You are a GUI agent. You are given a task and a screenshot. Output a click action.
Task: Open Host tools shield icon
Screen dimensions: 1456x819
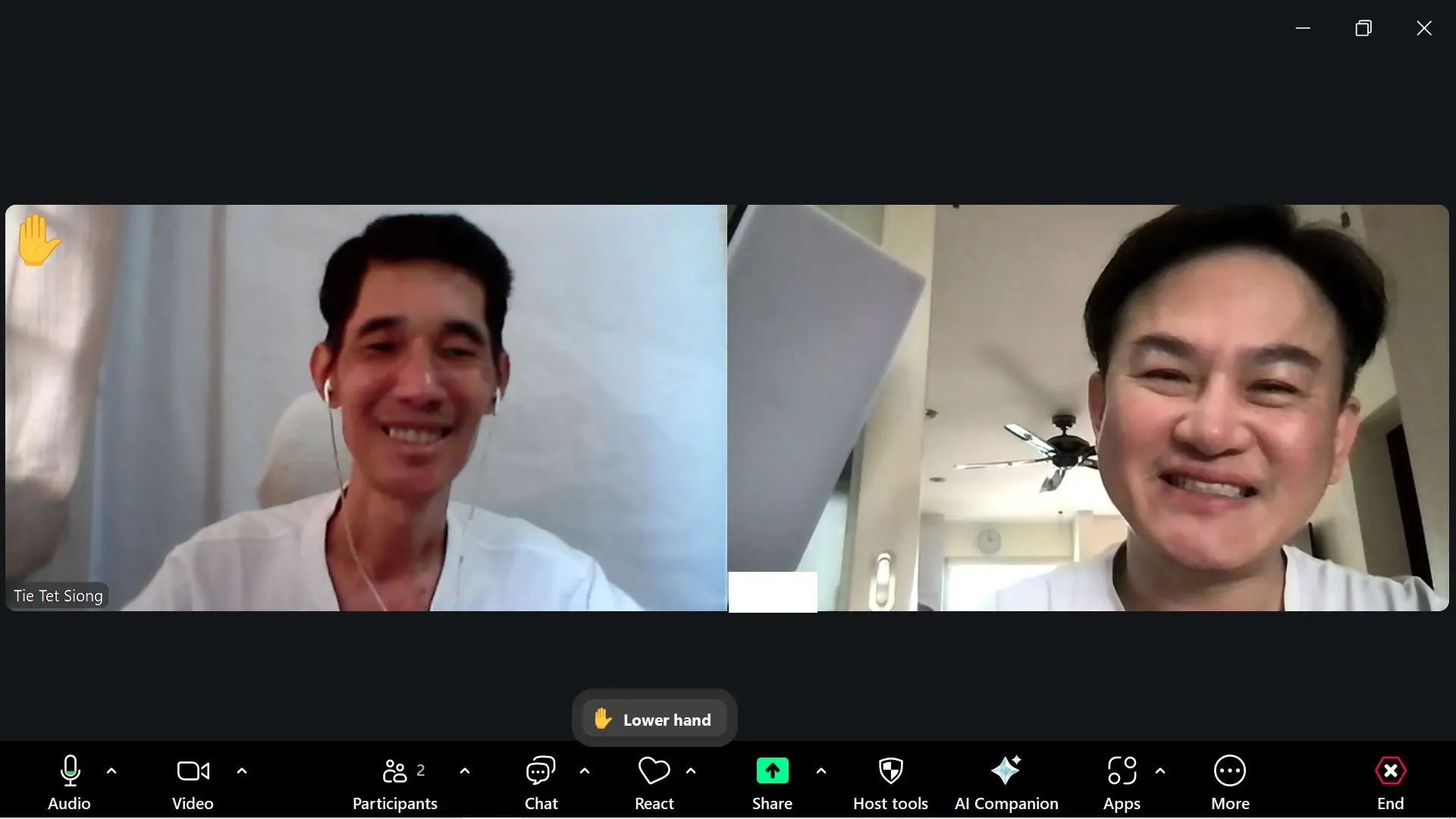pyautogui.click(x=890, y=771)
